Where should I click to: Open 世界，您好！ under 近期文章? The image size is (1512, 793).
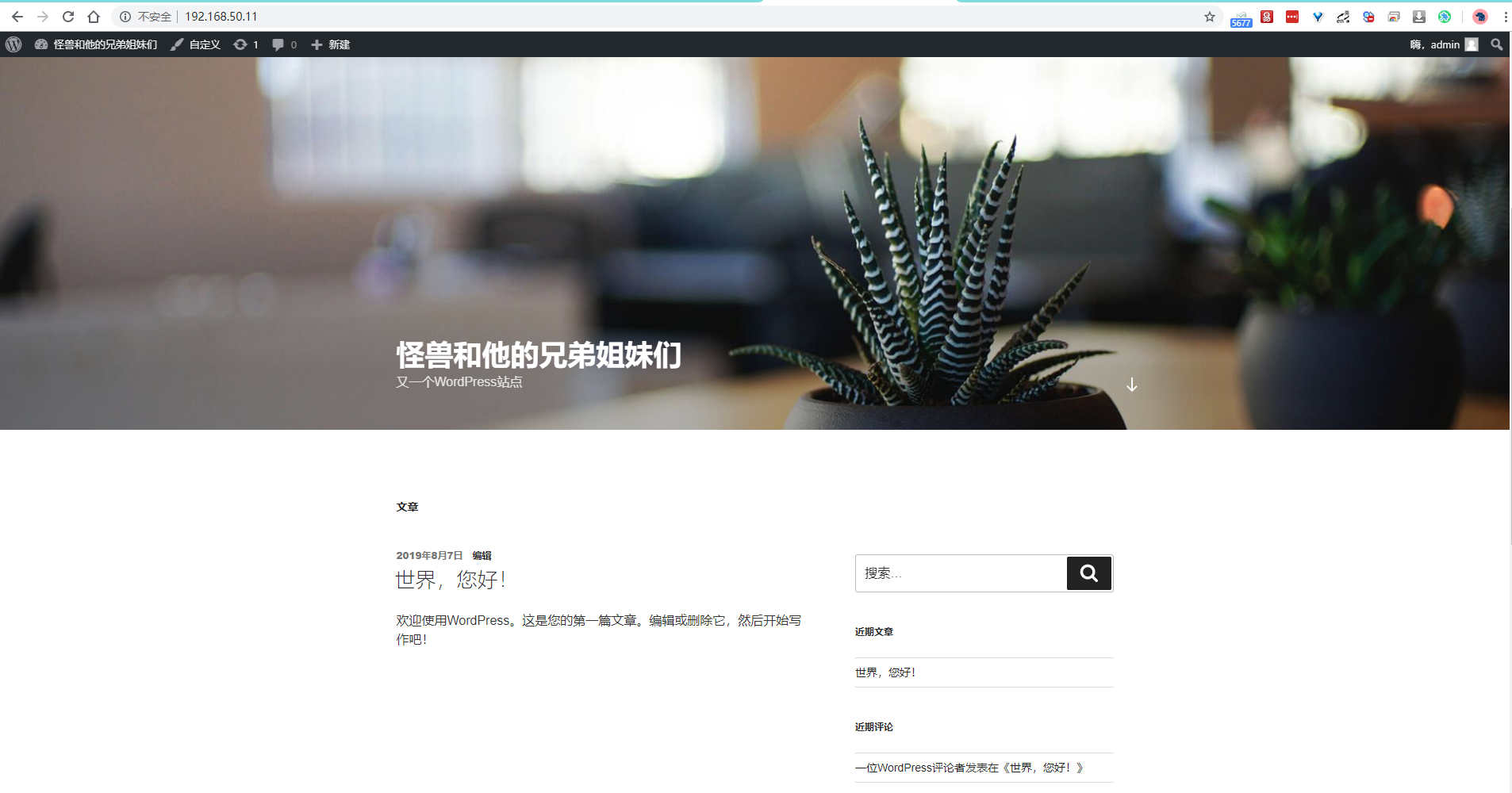[885, 672]
